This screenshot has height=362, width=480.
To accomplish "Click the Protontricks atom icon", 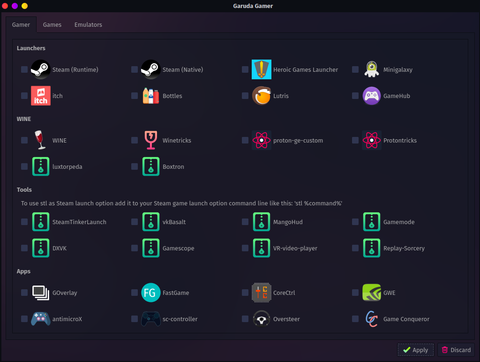I will point(372,140).
